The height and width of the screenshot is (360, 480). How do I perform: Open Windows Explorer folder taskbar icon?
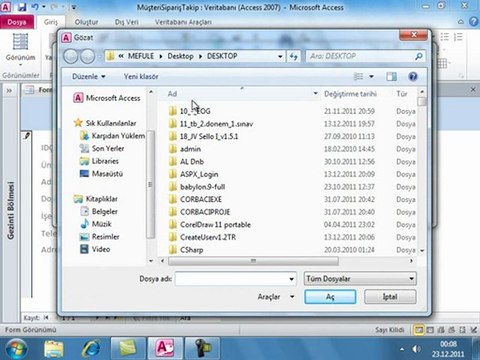coord(54,349)
